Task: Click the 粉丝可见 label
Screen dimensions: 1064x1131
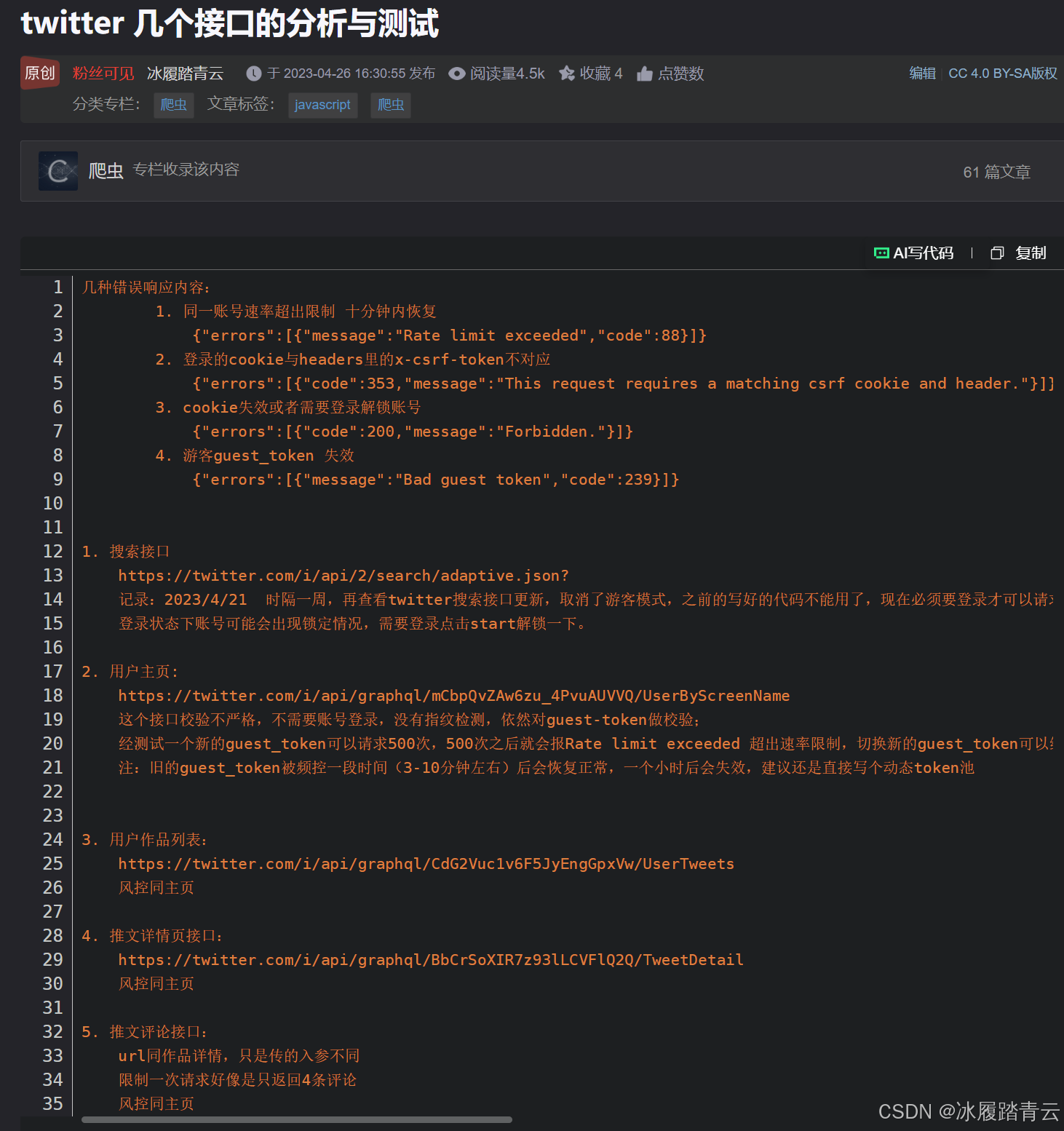Action: pos(103,74)
